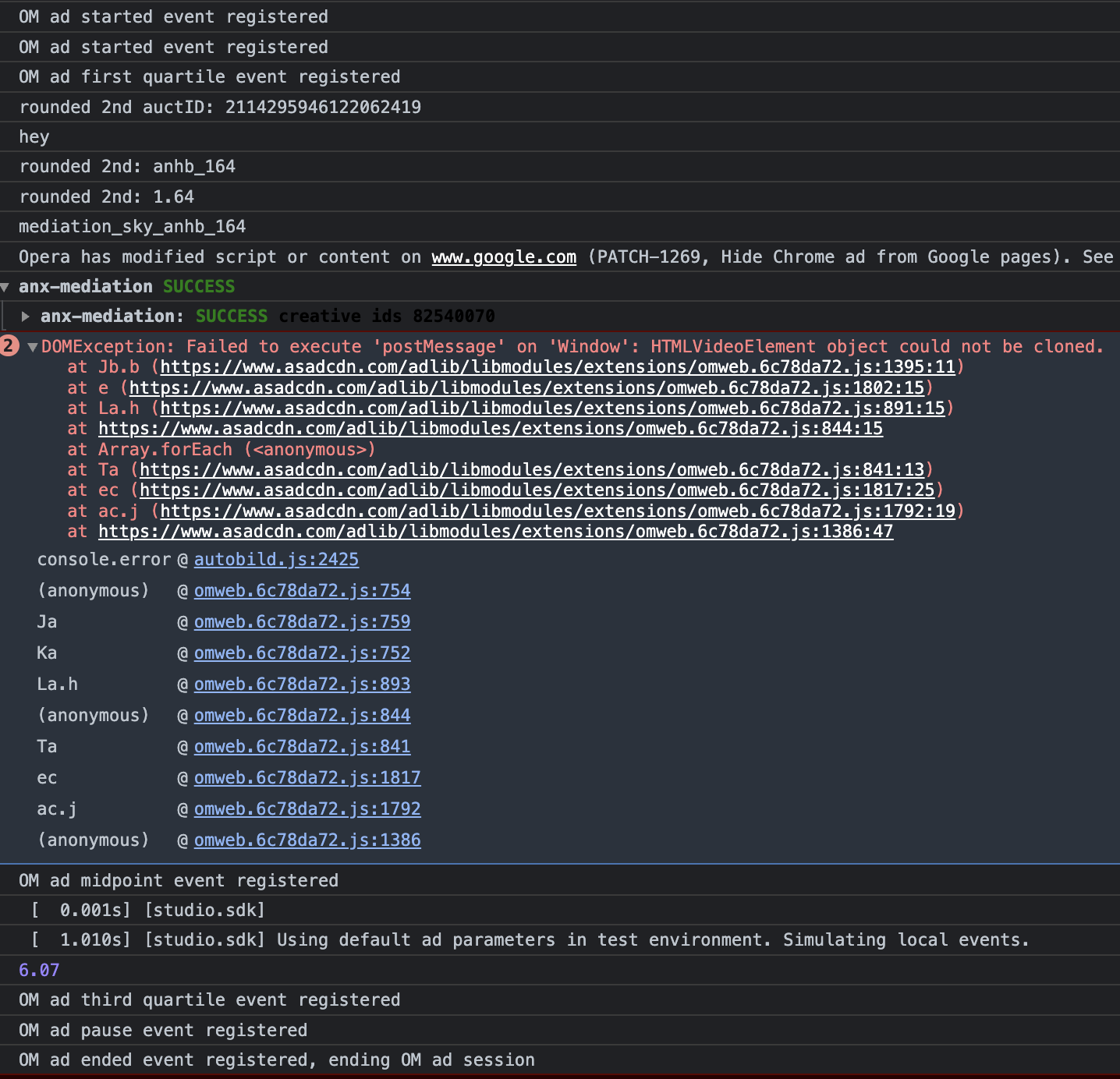Open the www.google.com link

pyautogui.click(x=503, y=256)
